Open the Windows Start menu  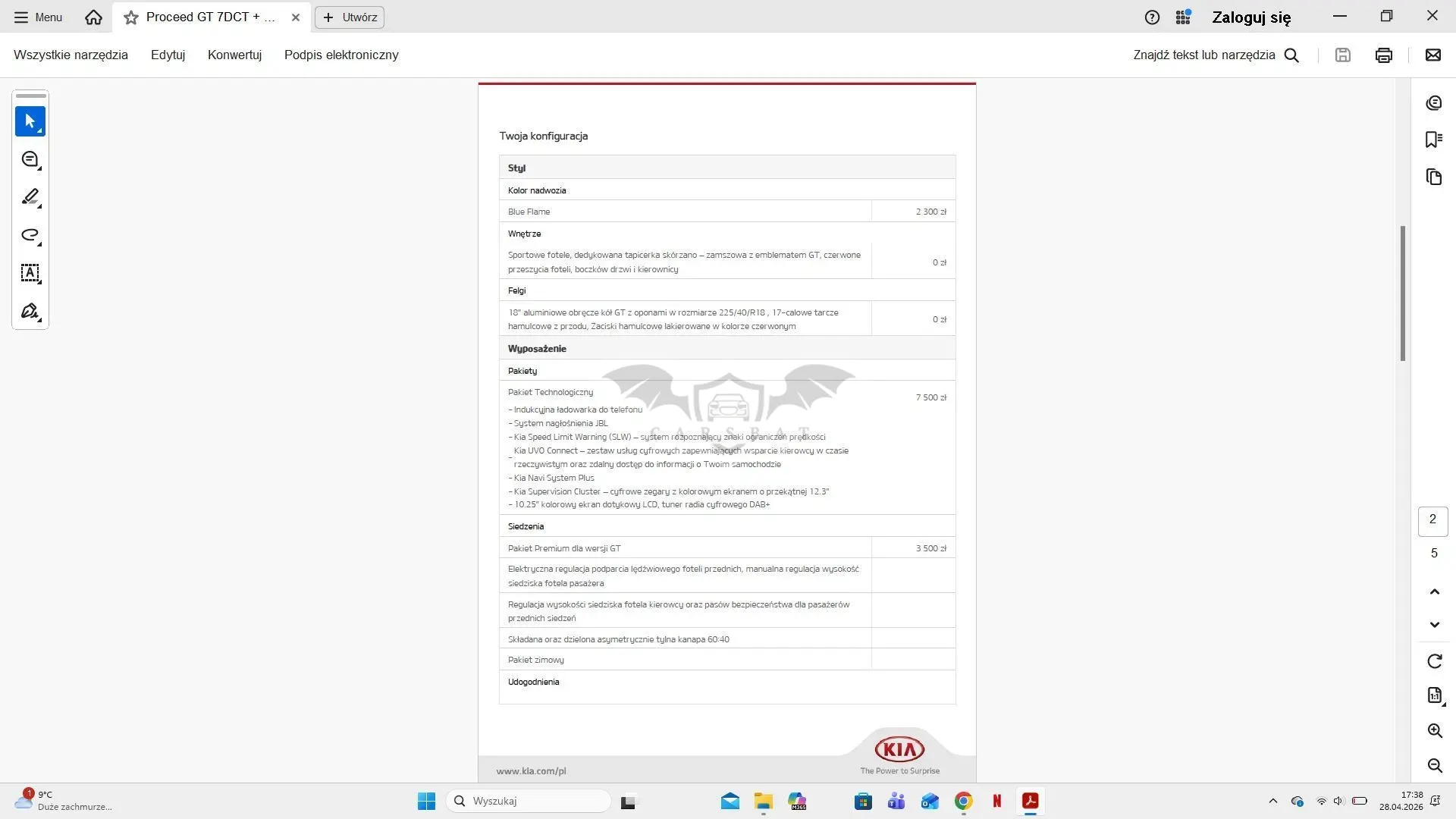coord(426,801)
